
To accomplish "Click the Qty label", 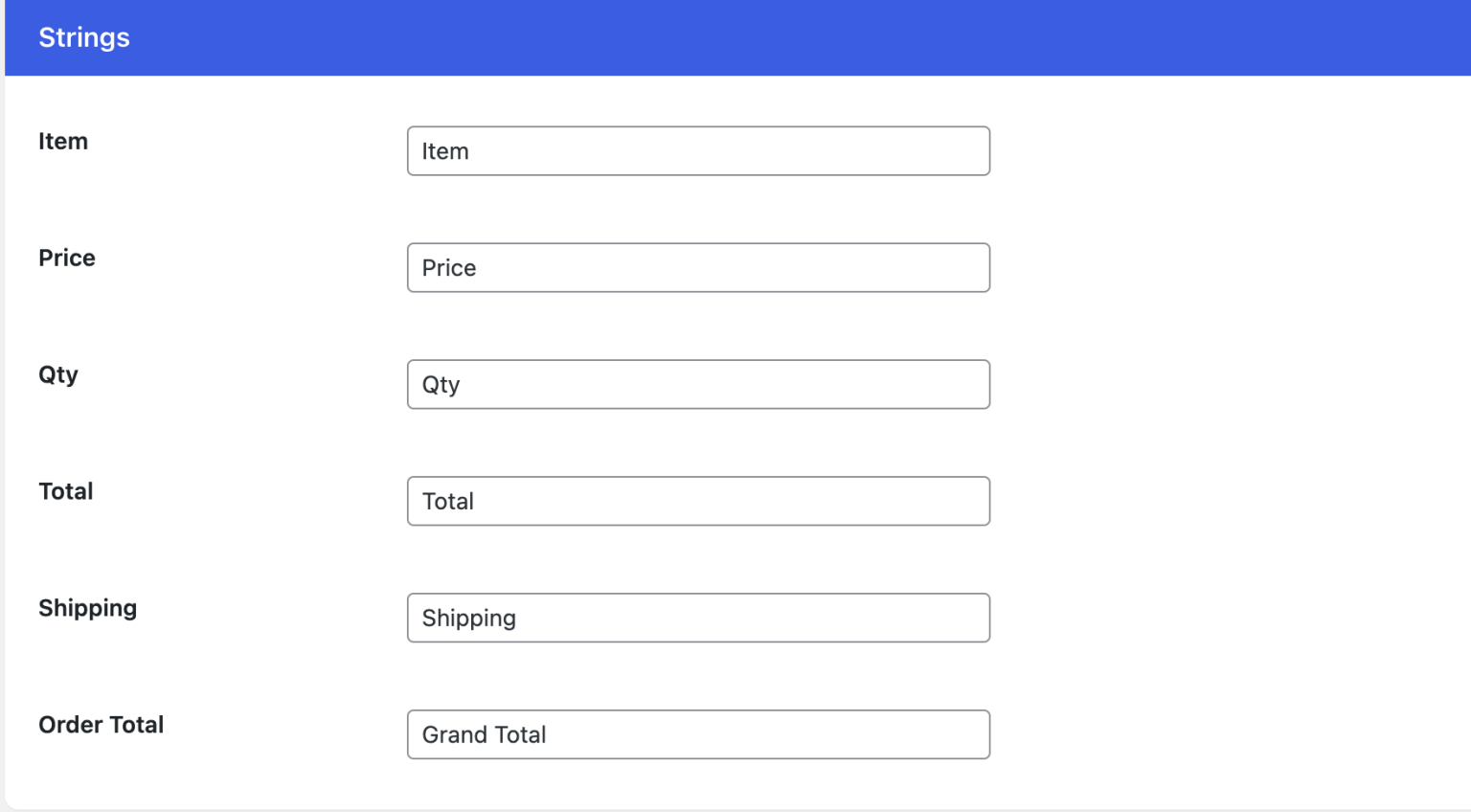I will [57, 374].
